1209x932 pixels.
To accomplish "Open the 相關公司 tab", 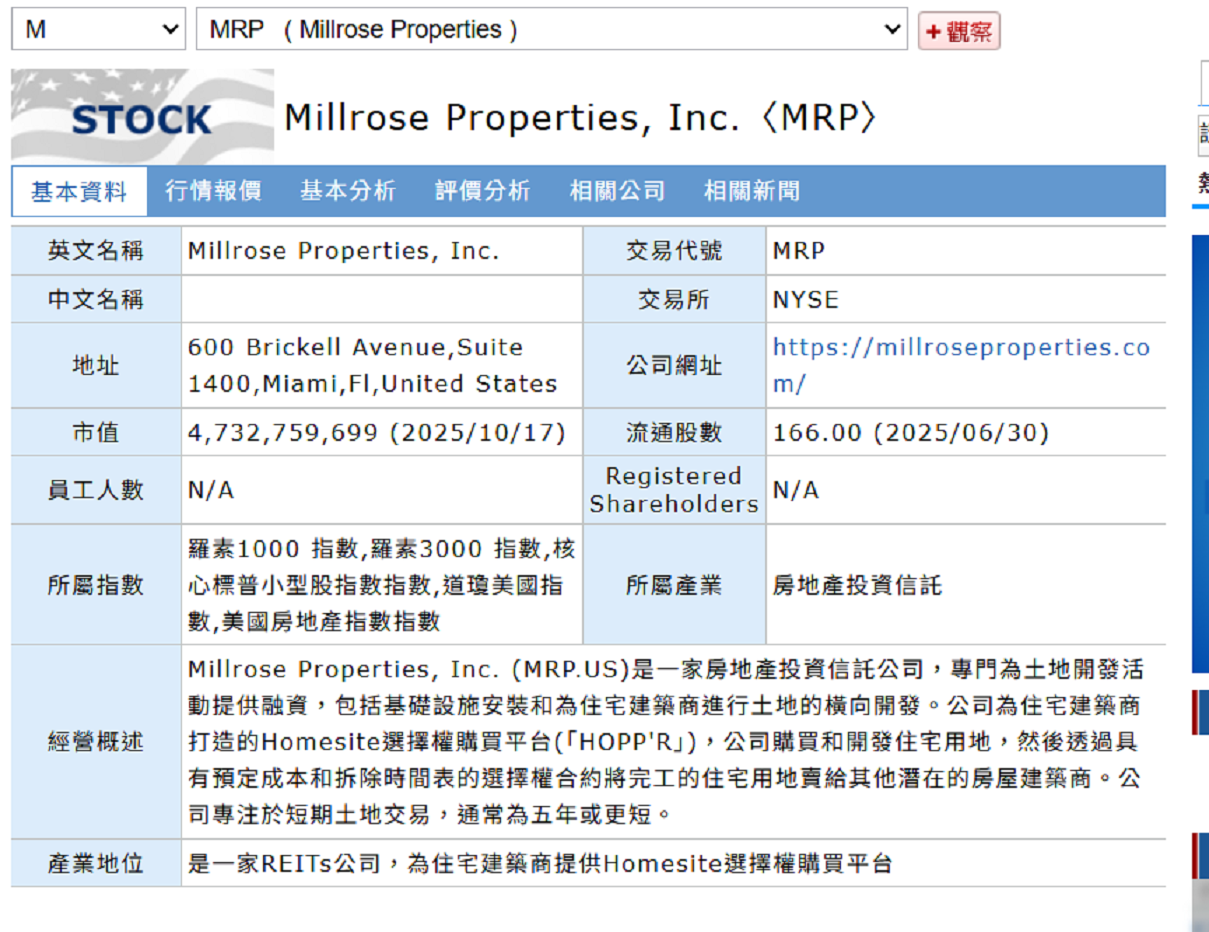I will point(617,191).
